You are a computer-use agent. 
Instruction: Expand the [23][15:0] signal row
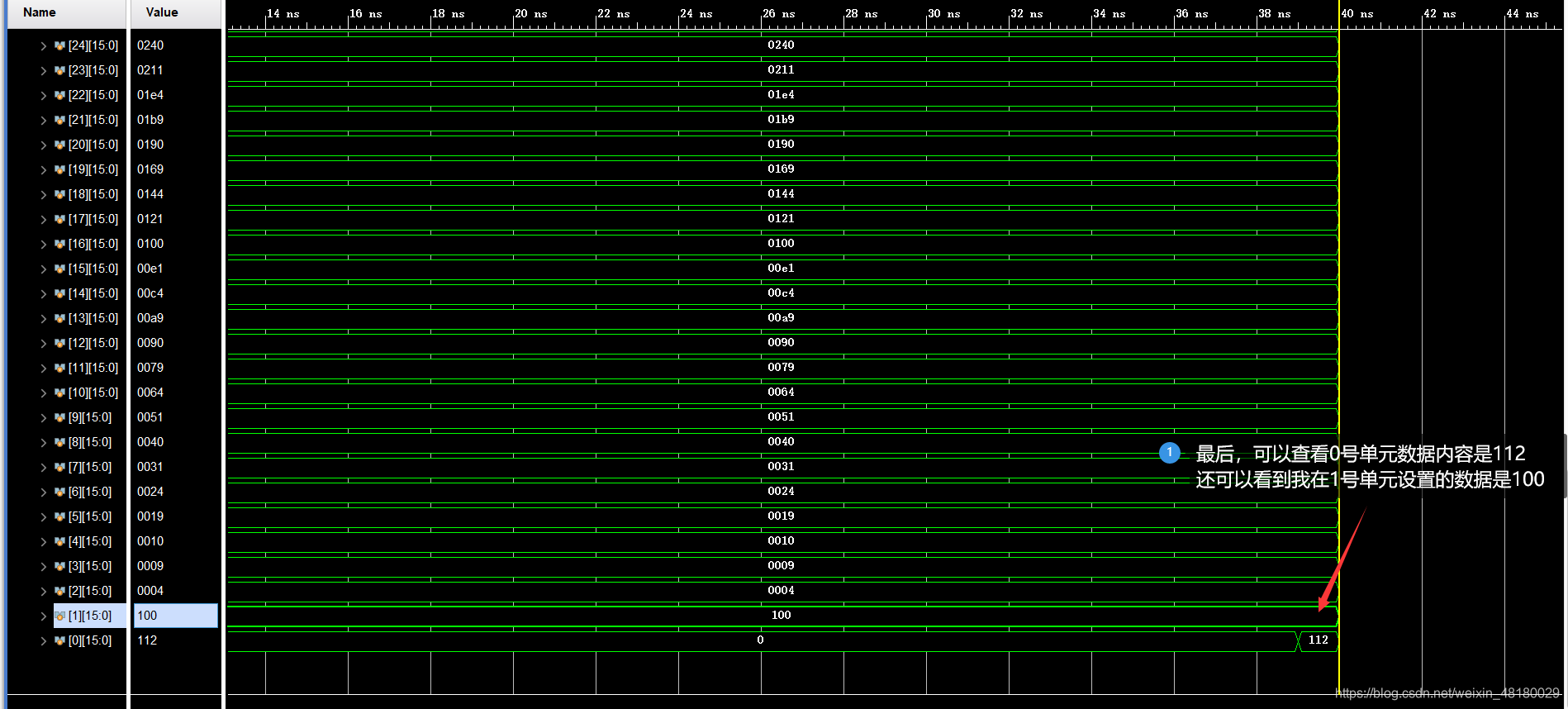(x=44, y=71)
